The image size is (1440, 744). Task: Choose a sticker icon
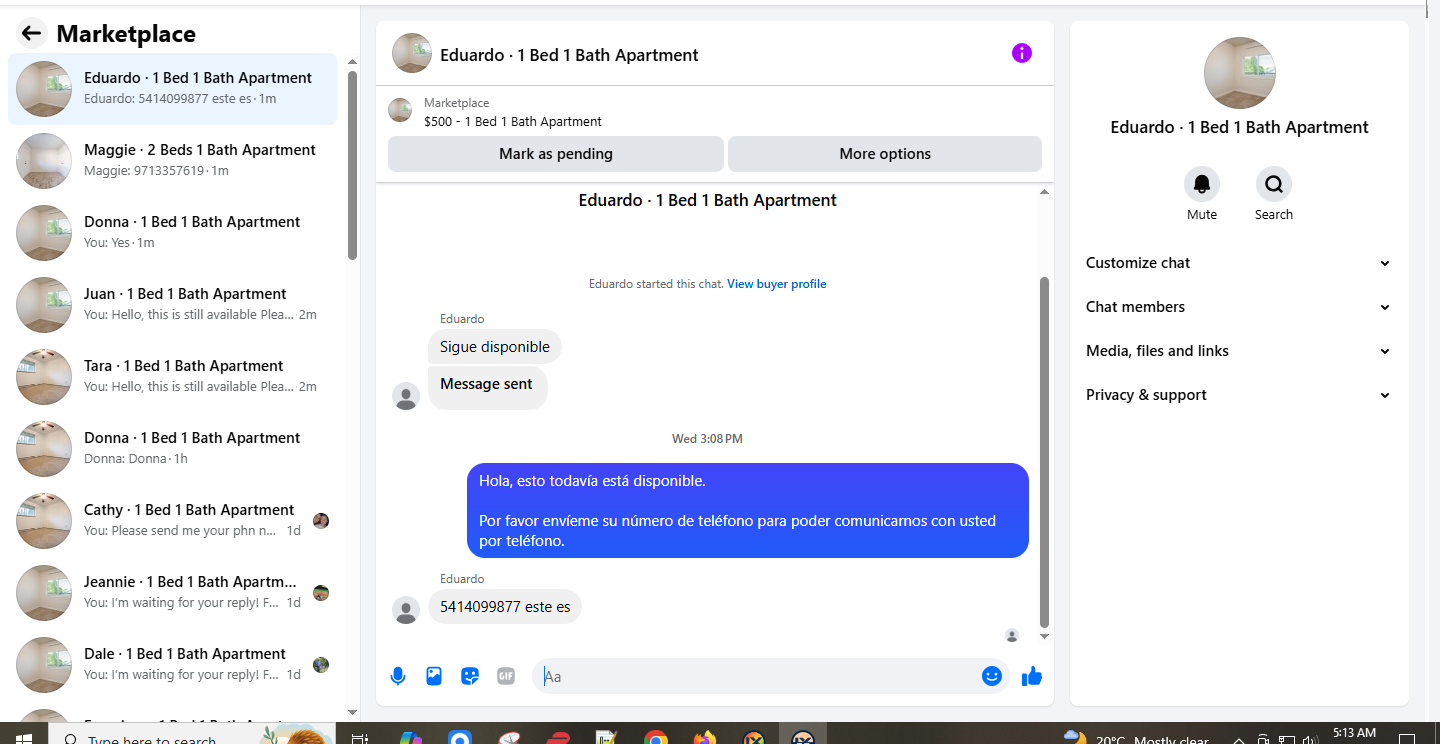point(470,676)
